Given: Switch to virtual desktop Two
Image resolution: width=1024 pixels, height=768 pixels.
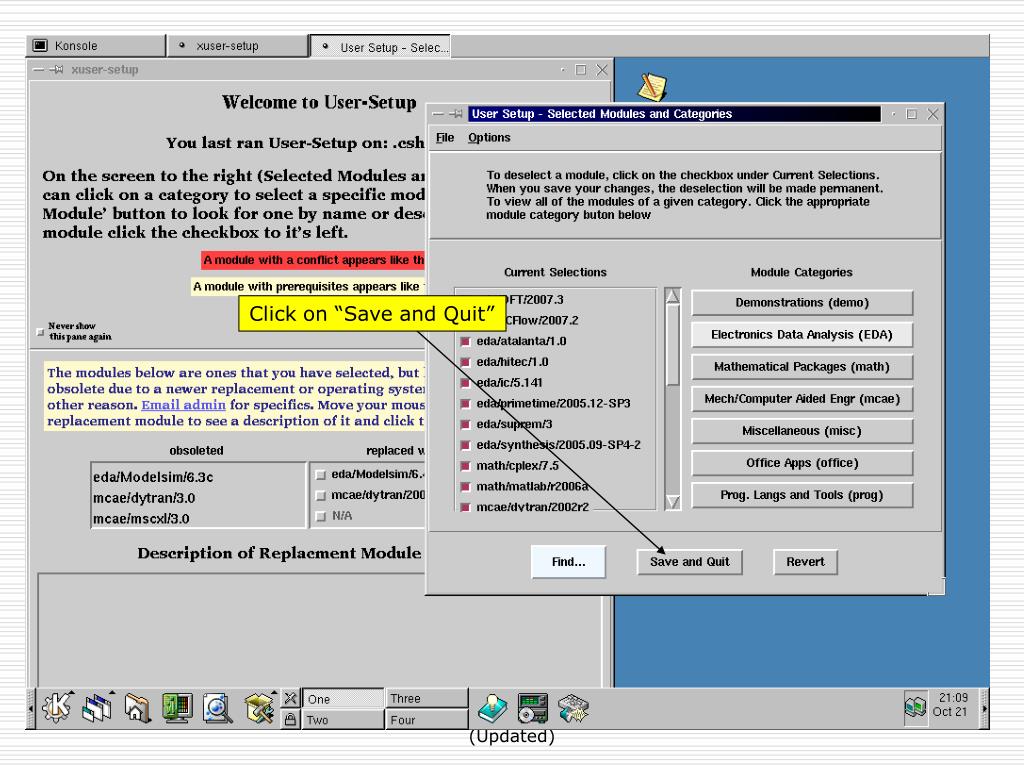Looking at the screenshot, I should pos(343,720).
